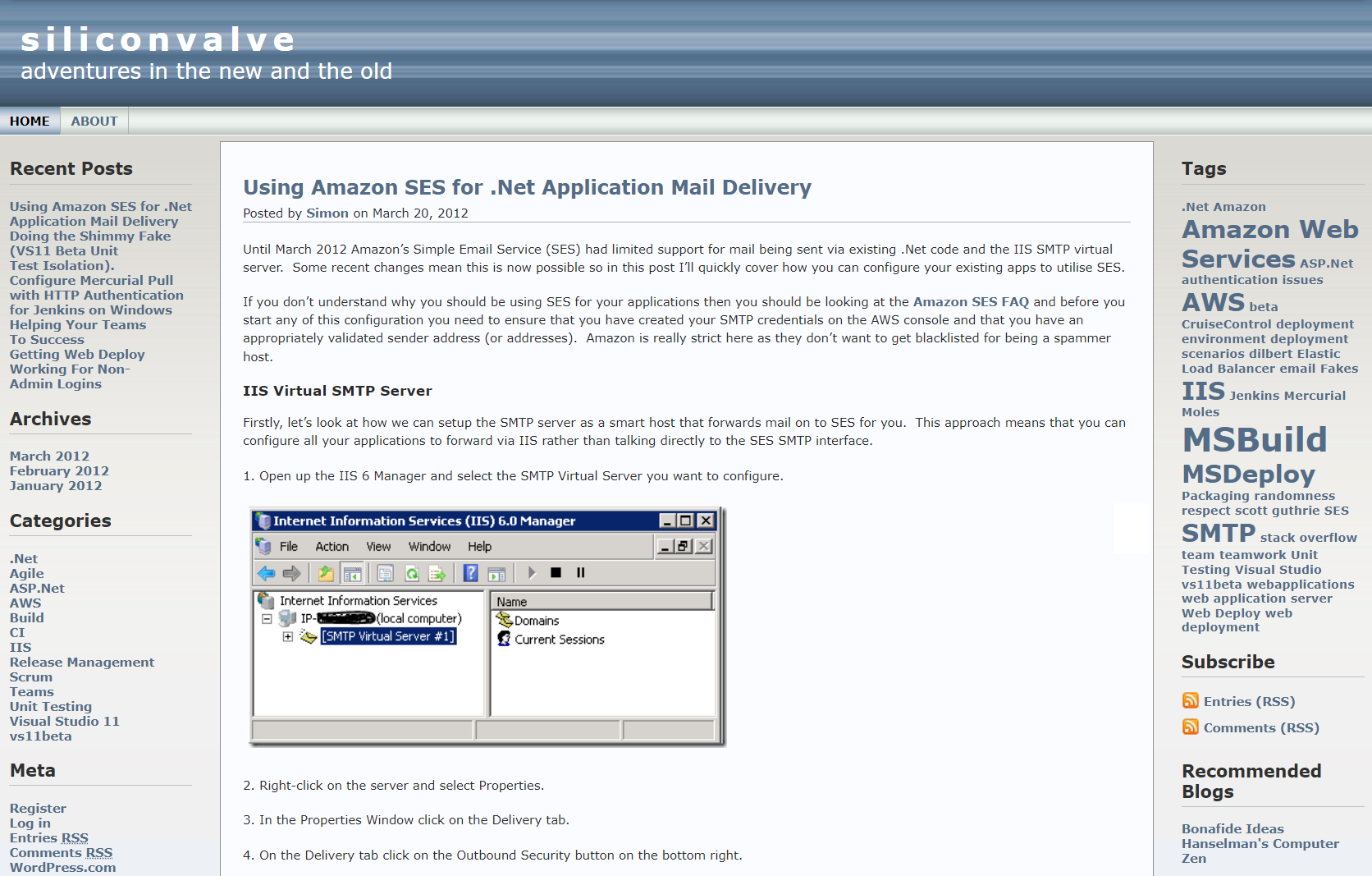
Task: Collapse the local computer tree node
Action: 267,618
